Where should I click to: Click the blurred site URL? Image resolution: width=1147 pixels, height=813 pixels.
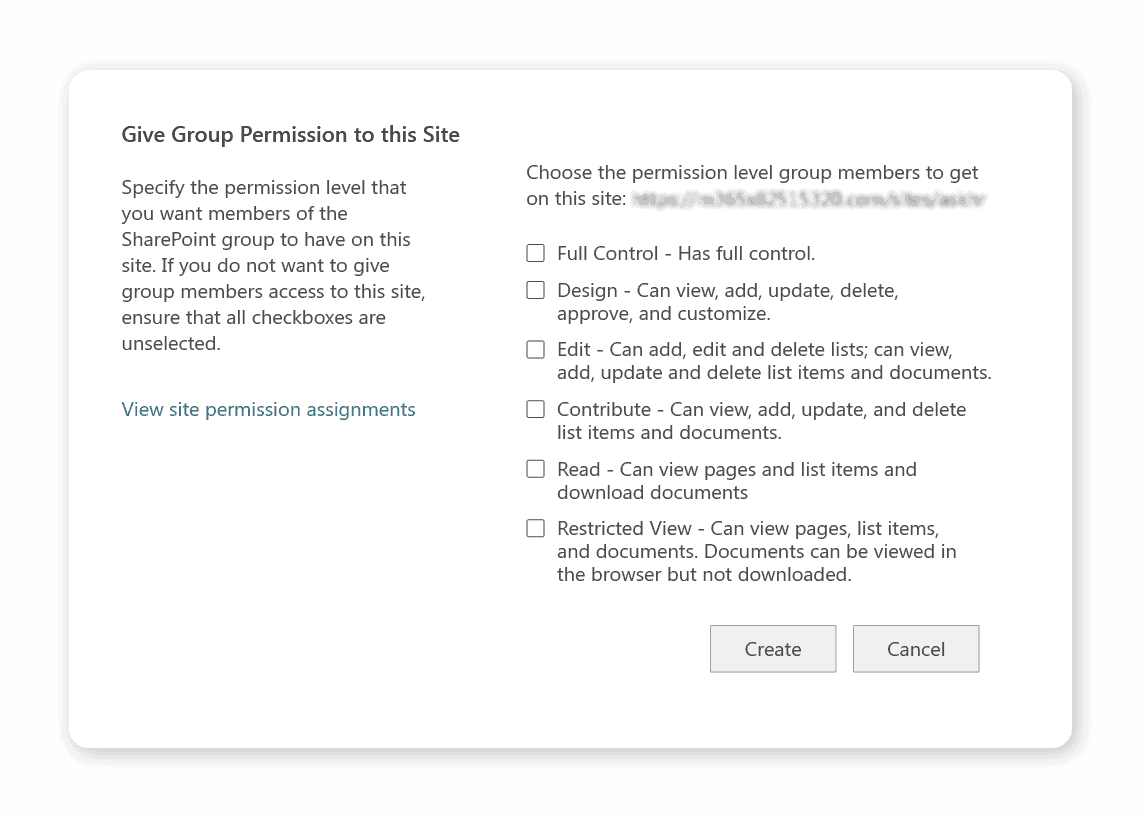pos(809,199)
